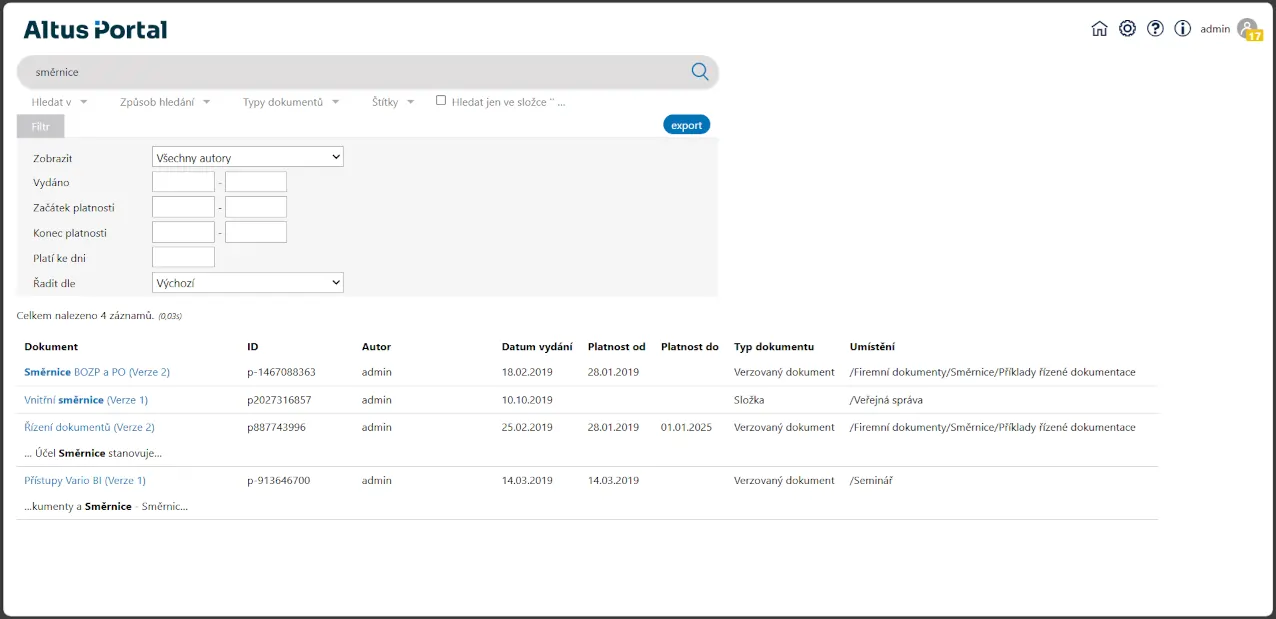Open settings via the gear icon
This screenshot has height=619, width=1276.
coord(1127,29)
